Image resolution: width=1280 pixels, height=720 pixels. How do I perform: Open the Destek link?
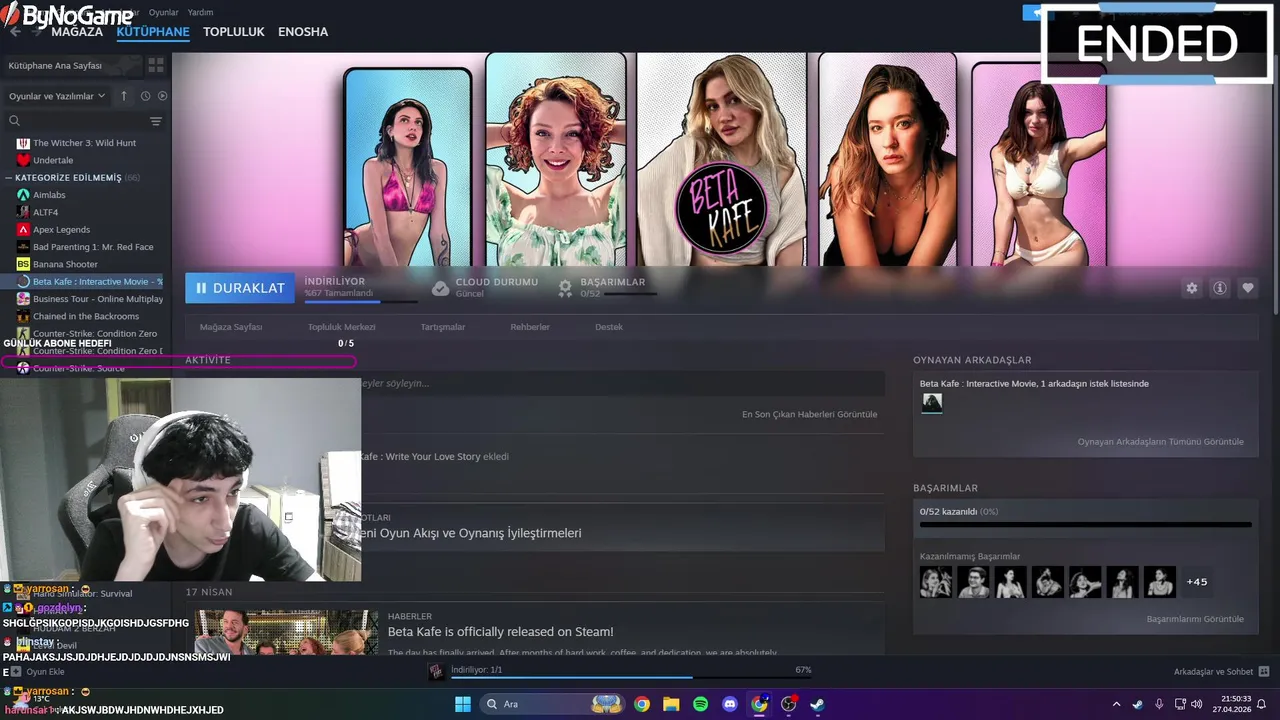[x=609, y=327]
